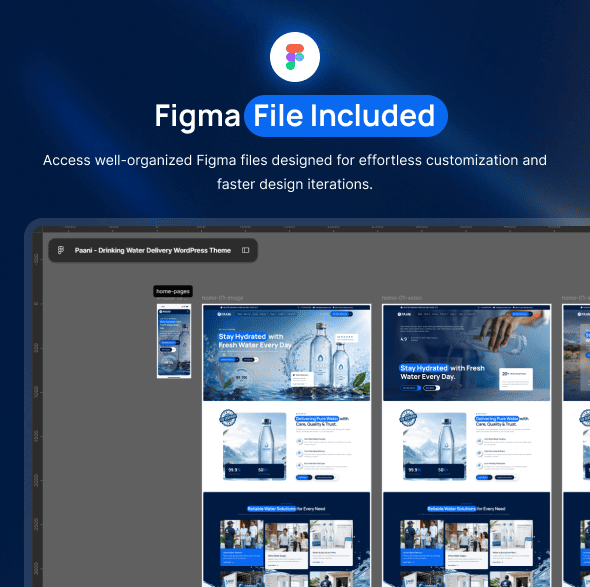Select the home-01-image frame label
This screenshot has height=587, width=590.
click(222, 298)
